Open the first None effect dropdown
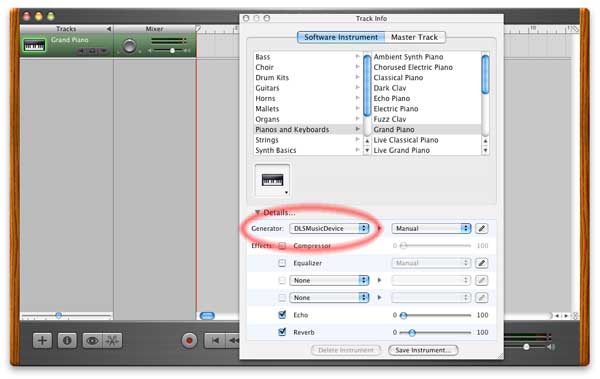The height and width of the screenshot is (379, 600). [329, 280]
